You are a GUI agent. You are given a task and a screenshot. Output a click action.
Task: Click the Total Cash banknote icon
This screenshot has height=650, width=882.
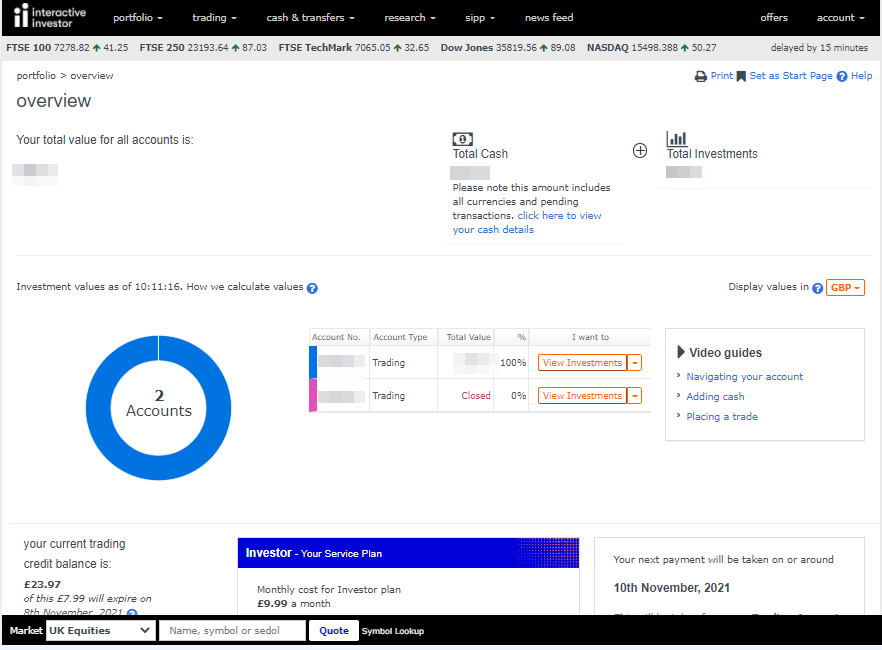tap(463, 139)
